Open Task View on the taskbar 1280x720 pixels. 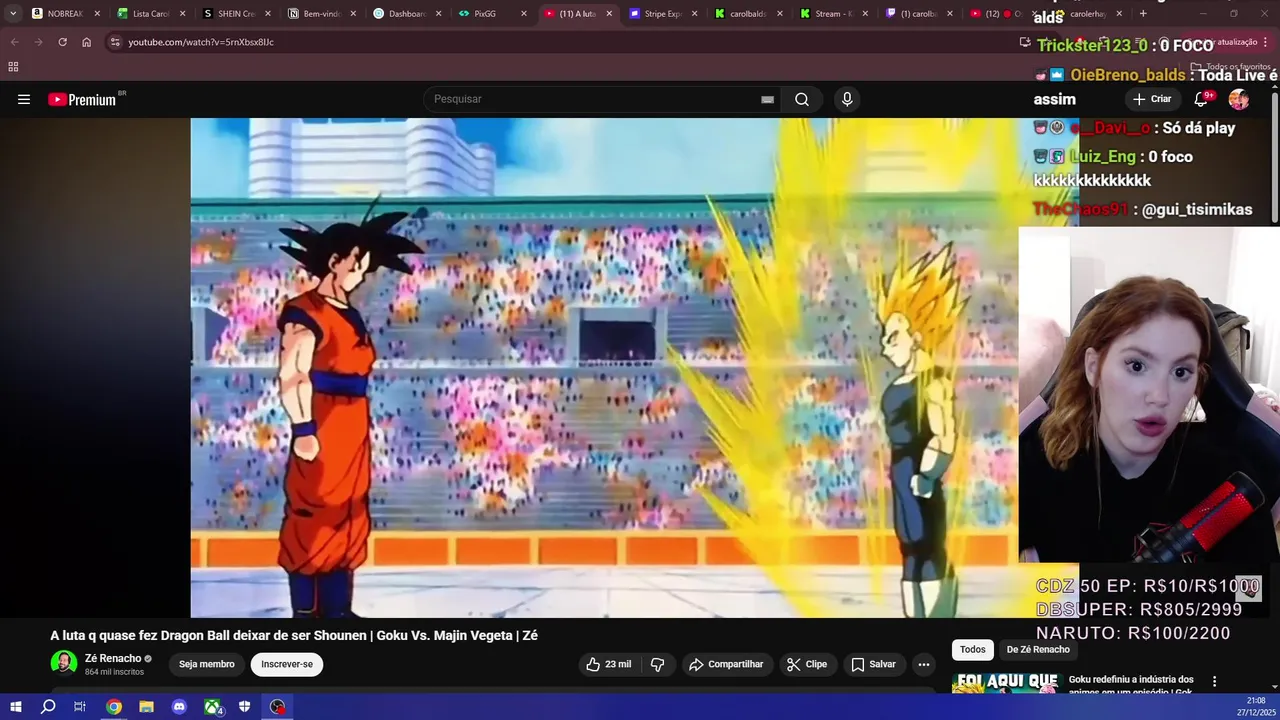80,707
